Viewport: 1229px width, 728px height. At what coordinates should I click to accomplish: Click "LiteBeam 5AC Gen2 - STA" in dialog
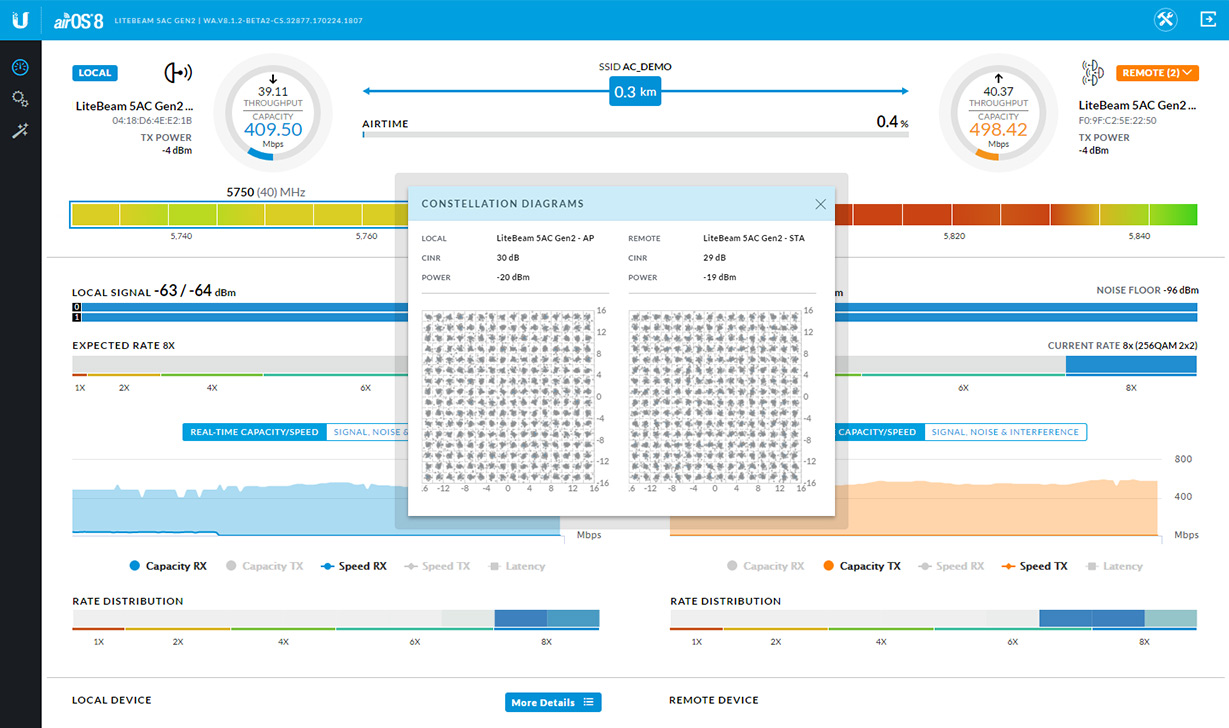click(754, 239)
